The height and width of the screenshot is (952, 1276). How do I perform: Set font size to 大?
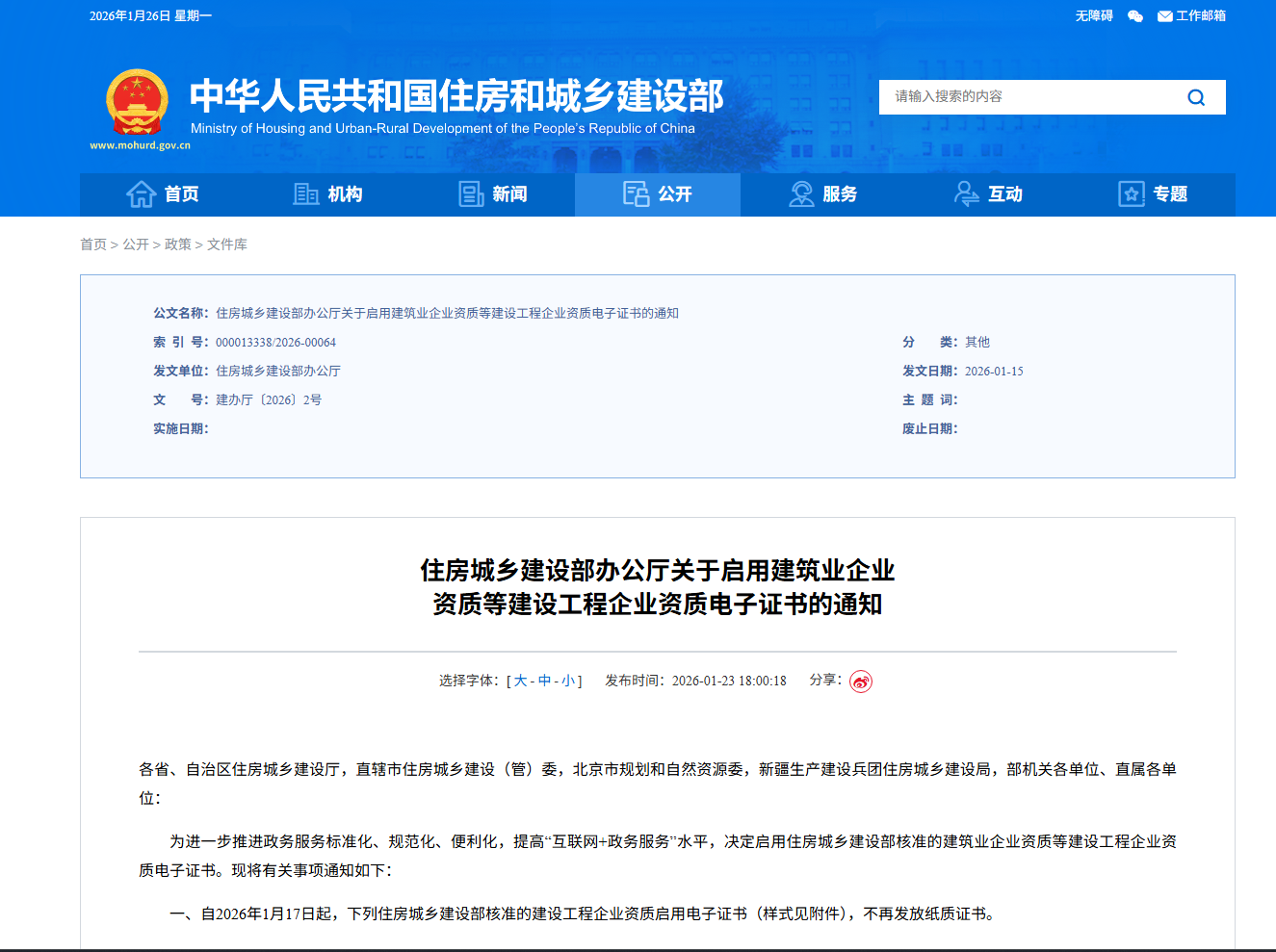(521, 682)
